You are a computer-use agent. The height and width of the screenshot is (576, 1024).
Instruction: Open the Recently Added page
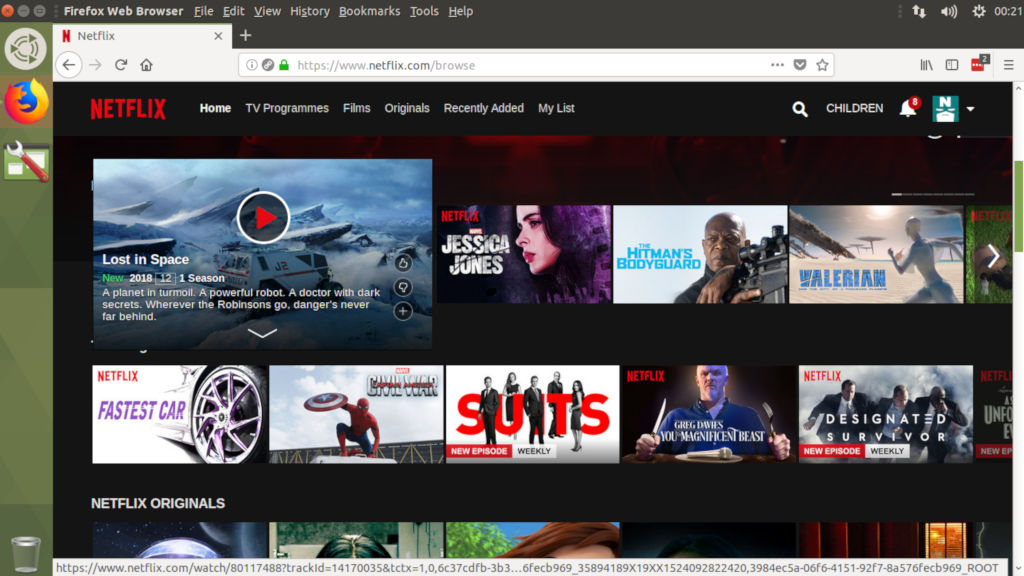(x=484, y=108)
